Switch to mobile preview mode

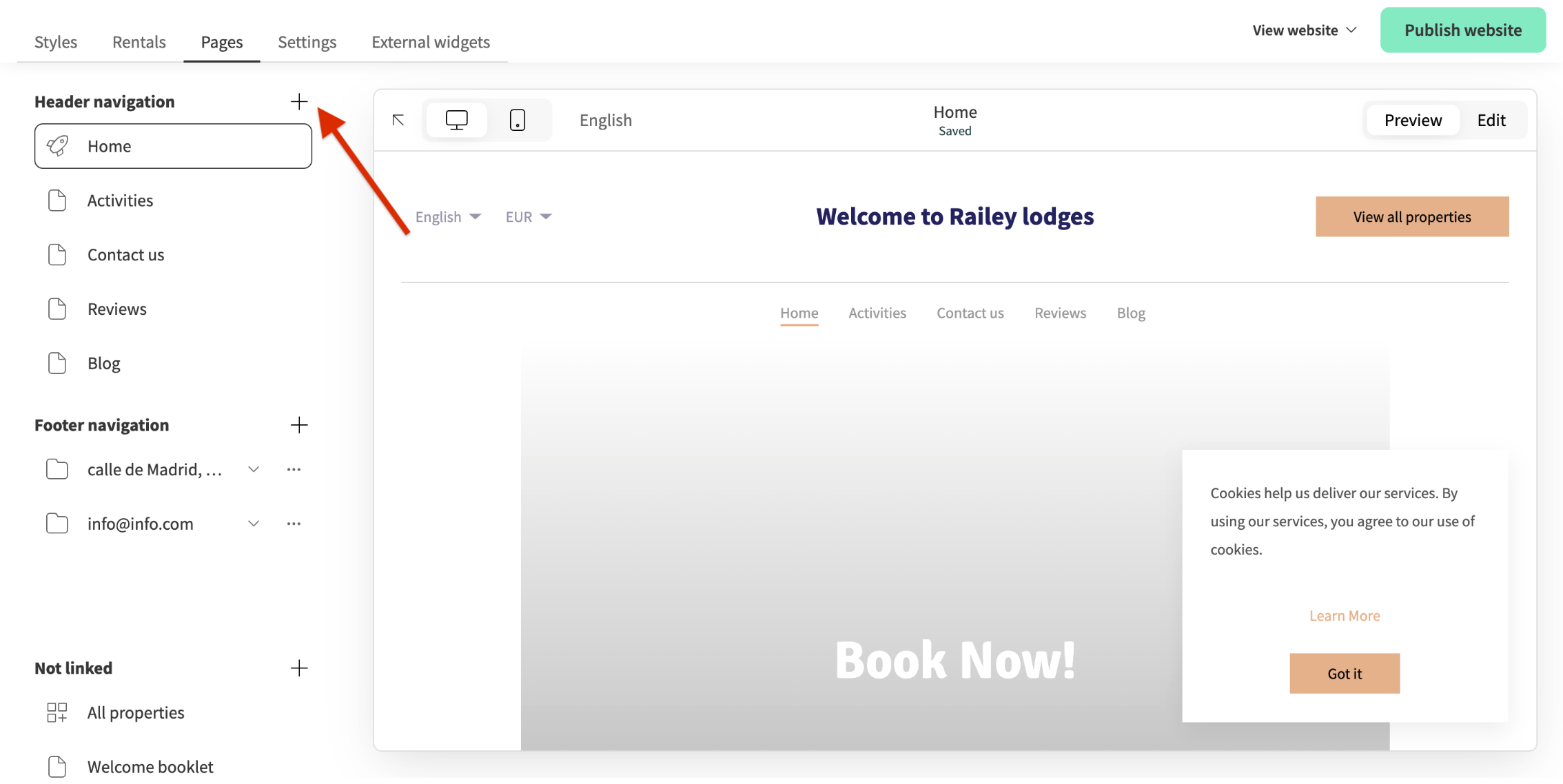coord(518,119)
